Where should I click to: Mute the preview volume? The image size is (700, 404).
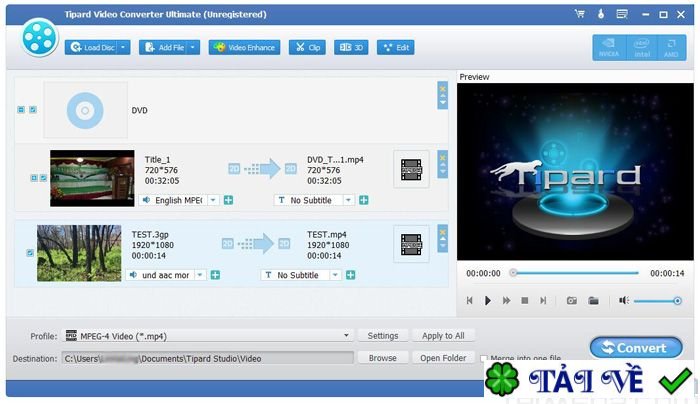tap(624, 300)
